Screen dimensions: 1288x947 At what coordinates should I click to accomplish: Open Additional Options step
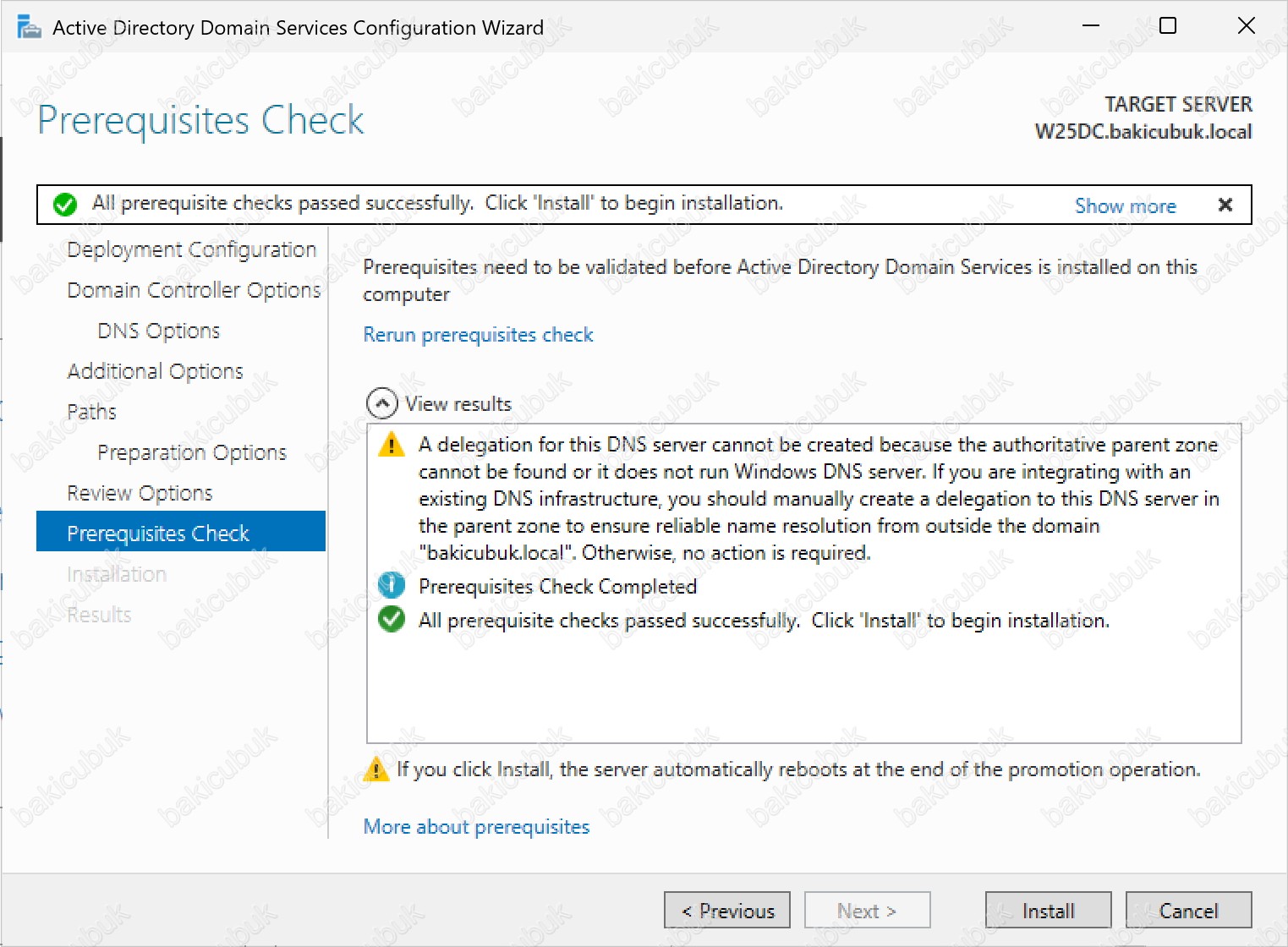tap(155, 371)
